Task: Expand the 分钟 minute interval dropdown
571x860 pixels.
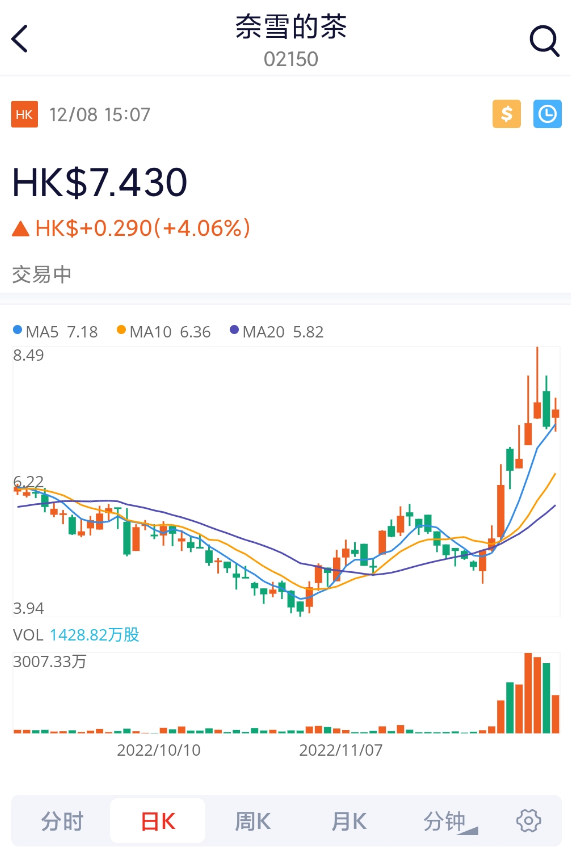Action: 450,822
